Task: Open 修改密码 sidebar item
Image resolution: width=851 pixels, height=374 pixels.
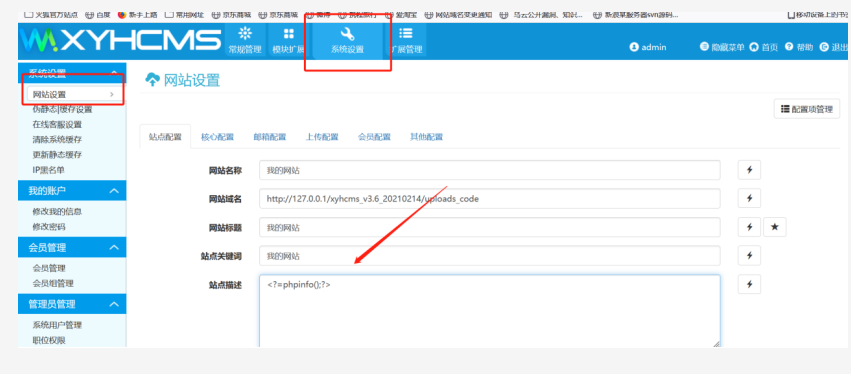Action: (49, 227)
